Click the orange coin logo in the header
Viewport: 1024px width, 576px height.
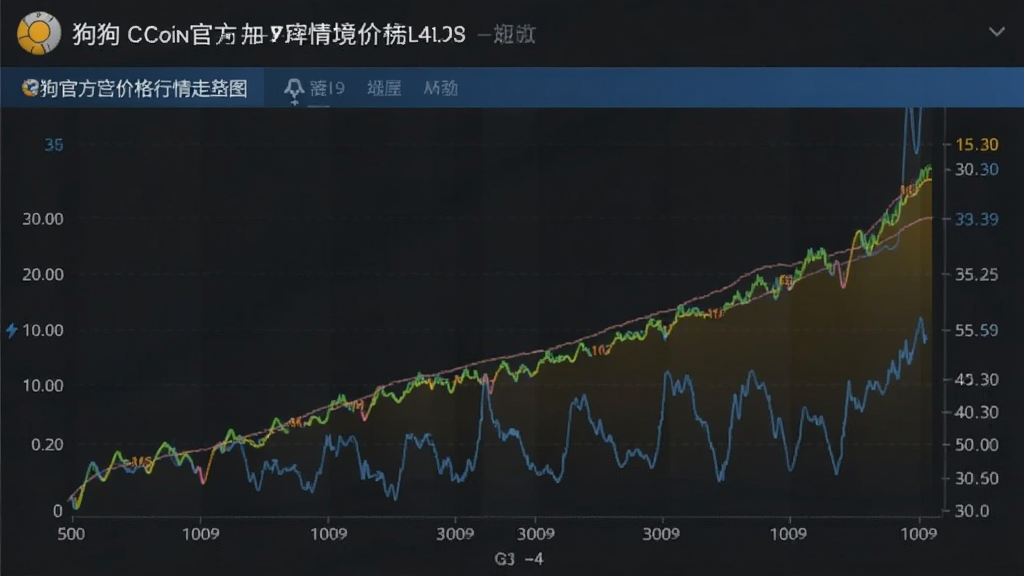coord(39,33)
